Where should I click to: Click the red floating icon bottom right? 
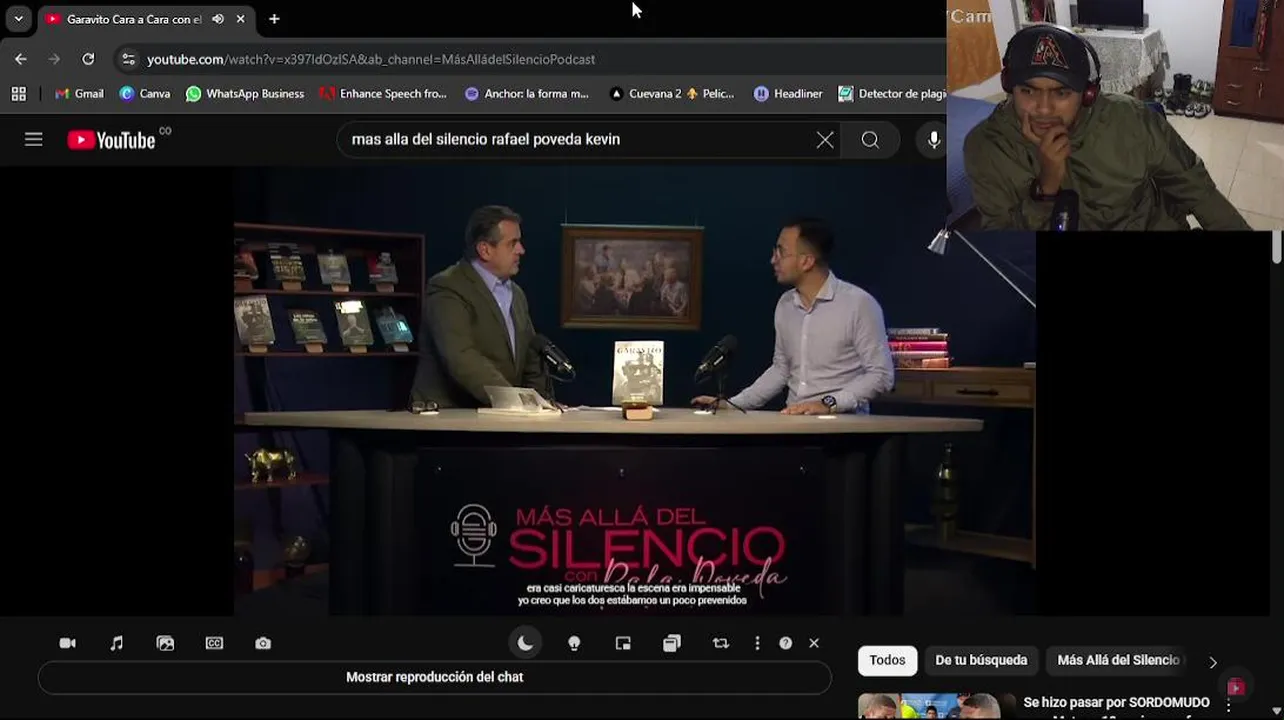pos(1236,687)
